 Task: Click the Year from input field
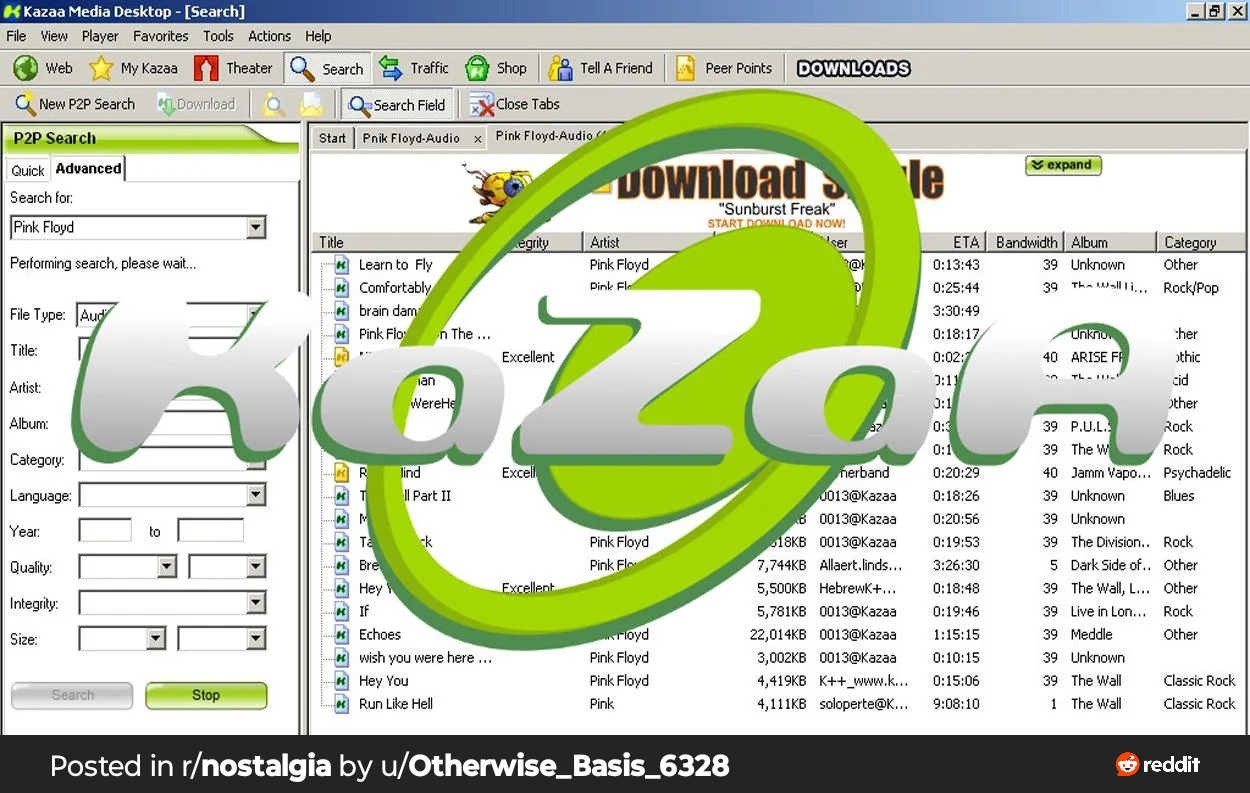pos(105,531)
